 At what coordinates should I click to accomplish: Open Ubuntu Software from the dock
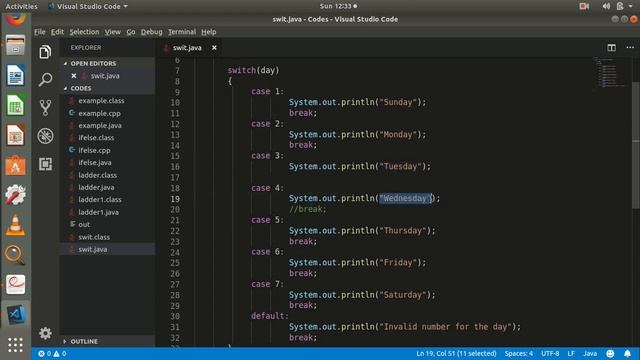pyautogui.click(x=16, y=165)
